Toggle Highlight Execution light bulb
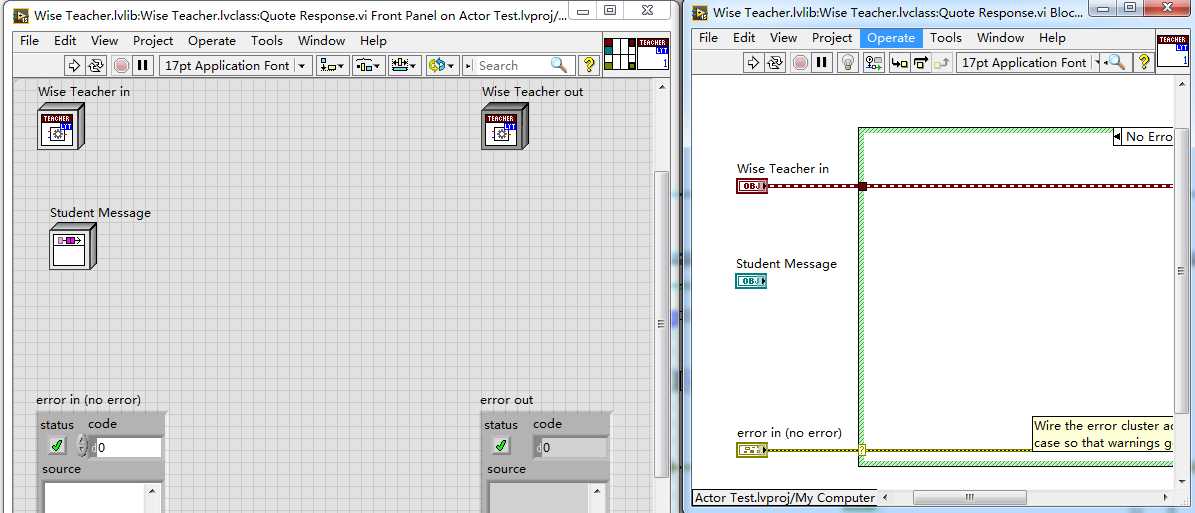This screenshot has width=1195, height=513. [x=847, y=63]
